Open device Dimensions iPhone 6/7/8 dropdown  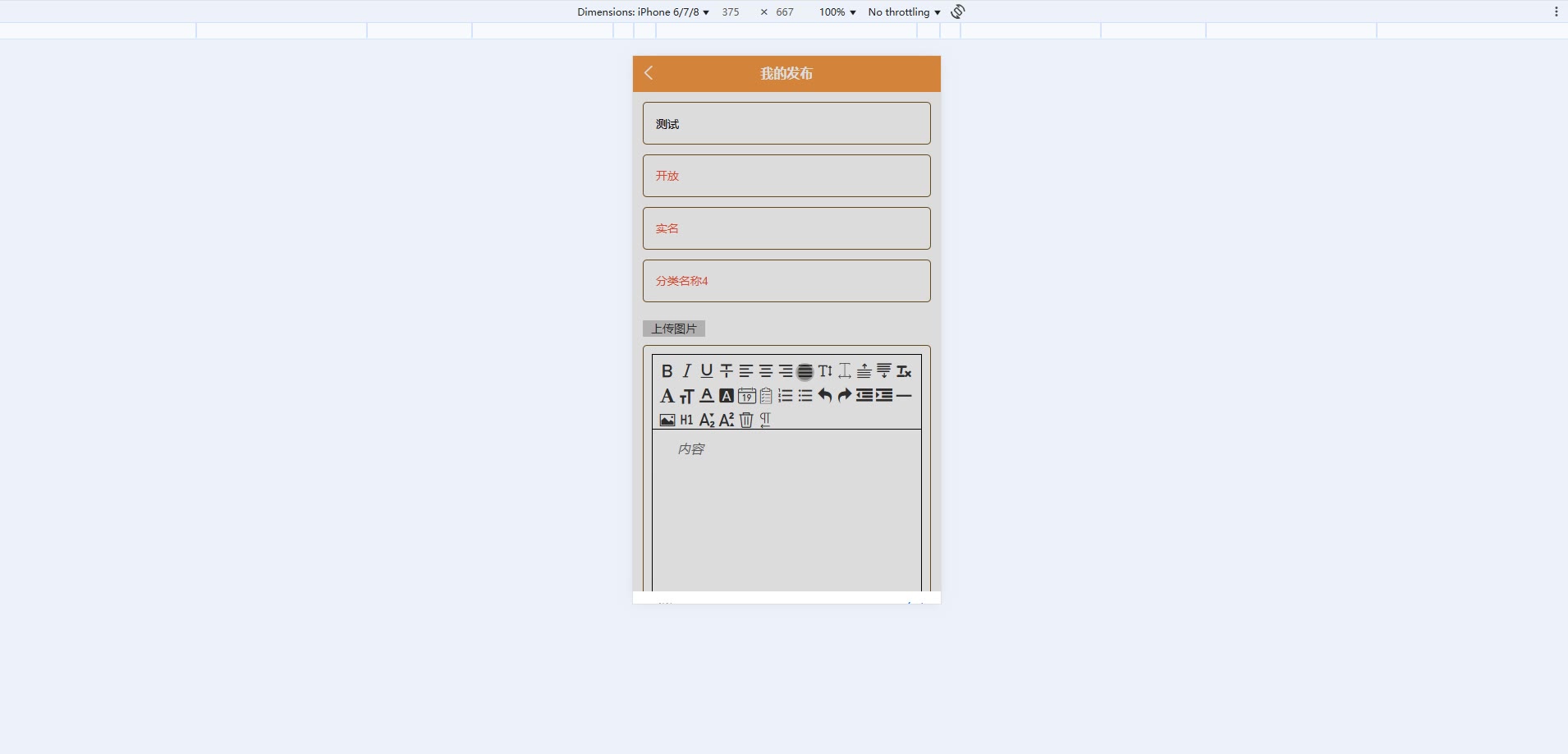643,11
